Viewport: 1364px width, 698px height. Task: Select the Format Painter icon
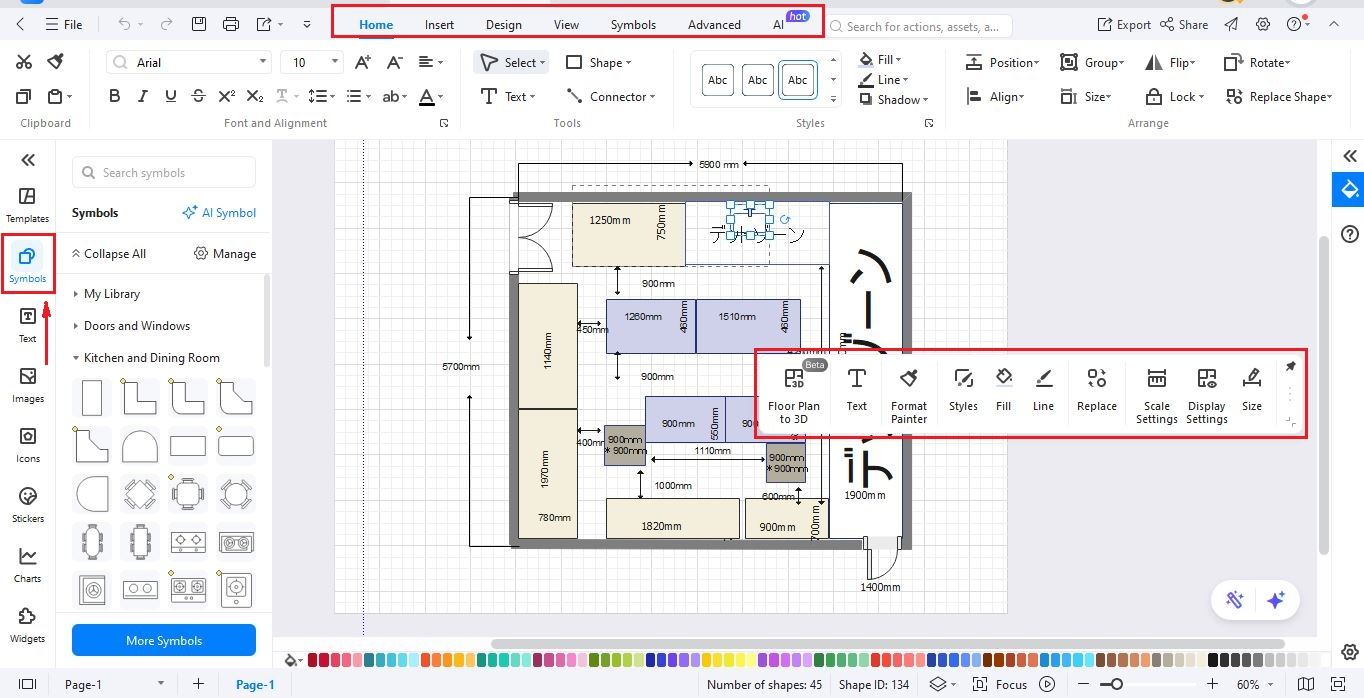[x=908, y=390]
